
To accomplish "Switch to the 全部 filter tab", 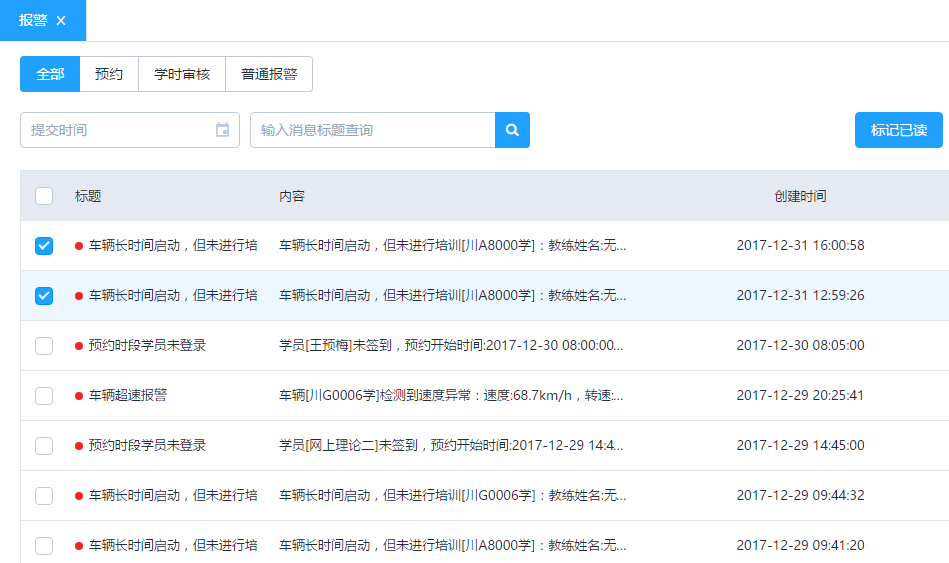I will click(50, 74).
